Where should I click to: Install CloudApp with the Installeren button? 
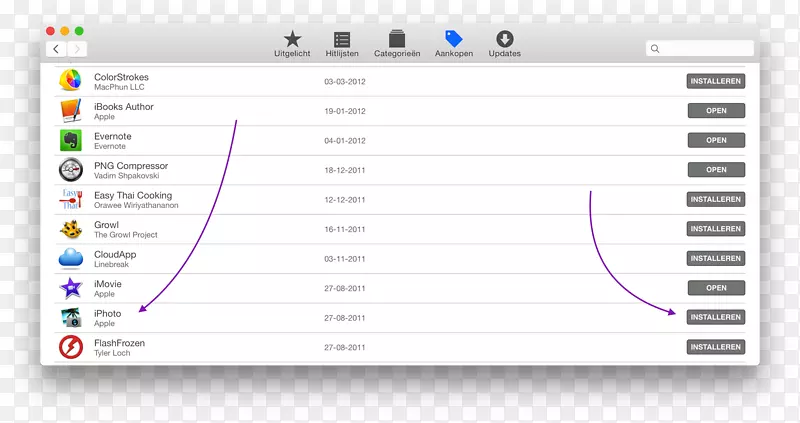716,259
